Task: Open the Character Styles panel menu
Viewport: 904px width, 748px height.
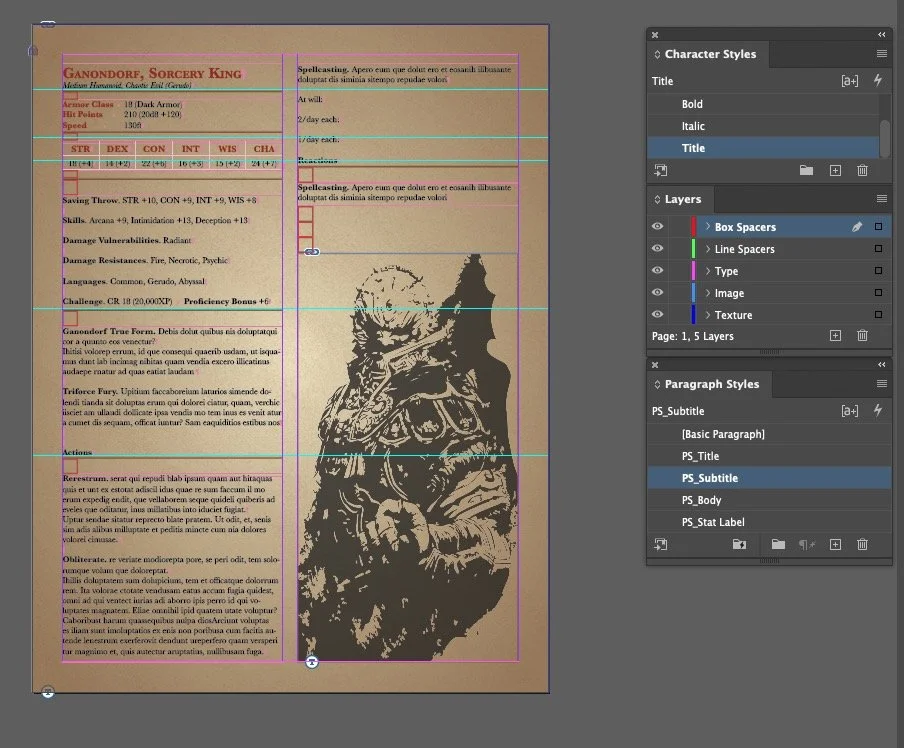Action: 882,54
